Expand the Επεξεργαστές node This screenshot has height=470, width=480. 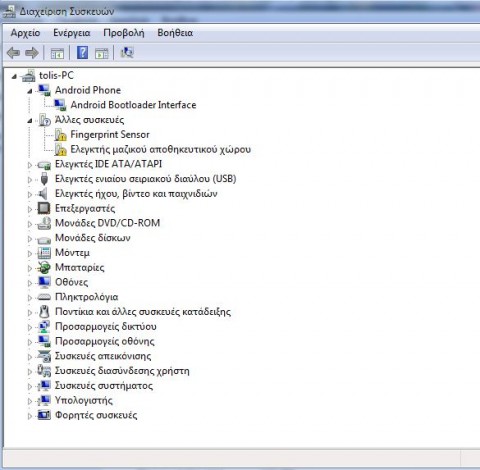pos(30,209)
